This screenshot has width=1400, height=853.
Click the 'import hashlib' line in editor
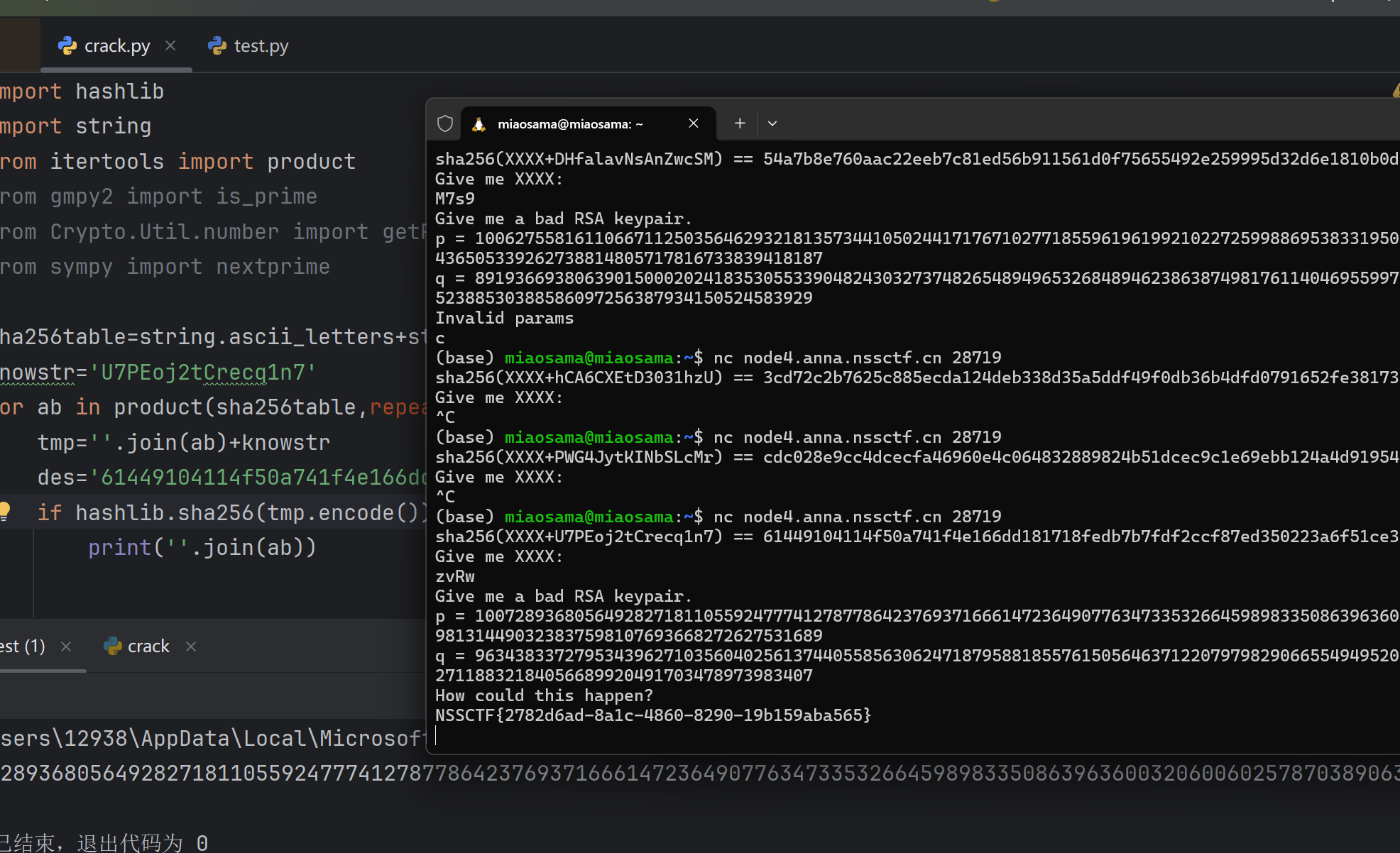click(x=82, y=92)
